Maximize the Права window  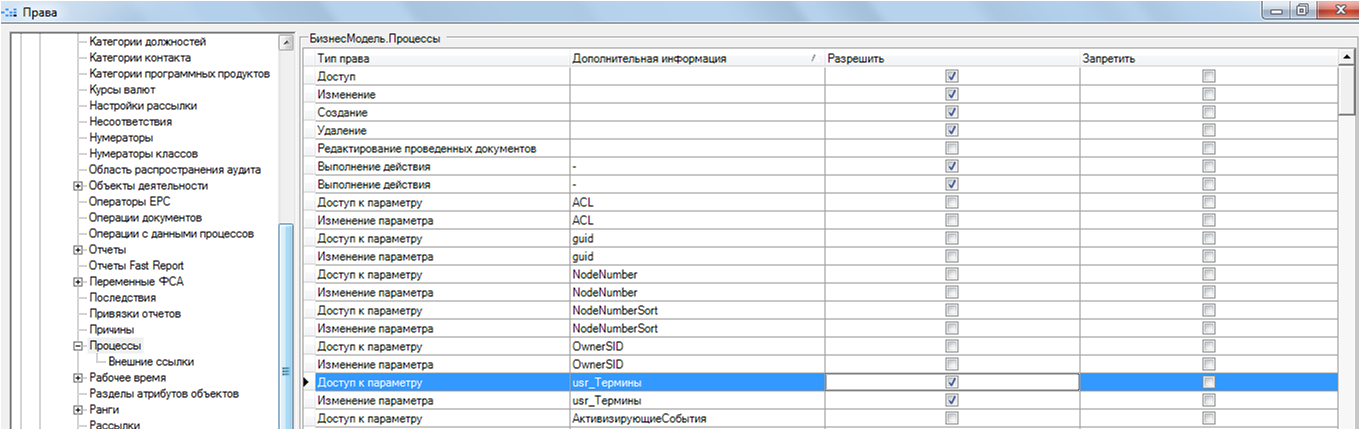pos(1301,11)
